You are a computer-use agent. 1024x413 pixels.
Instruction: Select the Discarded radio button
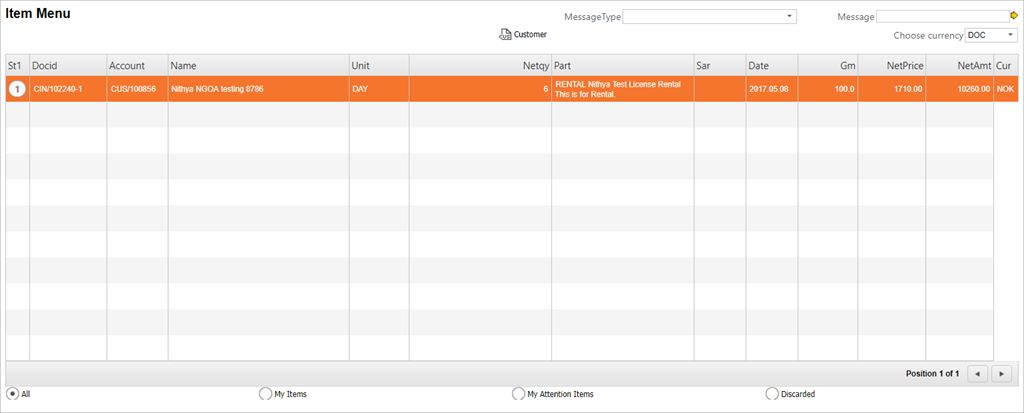click(x=771, y=394)
